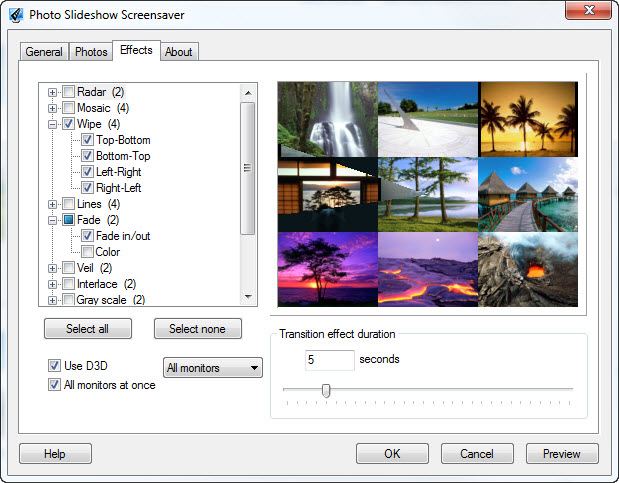Screen dimensions: 619x483
Task: Uncheck the Top-Bottom wipe effect
Action: pos(88,140)
